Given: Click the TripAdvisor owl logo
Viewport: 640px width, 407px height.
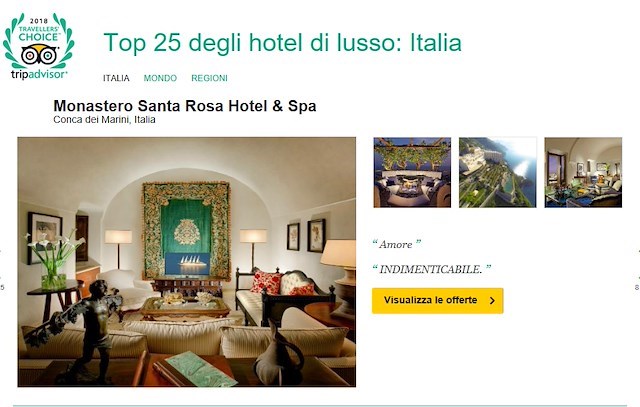Looking at the screenshot, I should [x=39, y=55].
